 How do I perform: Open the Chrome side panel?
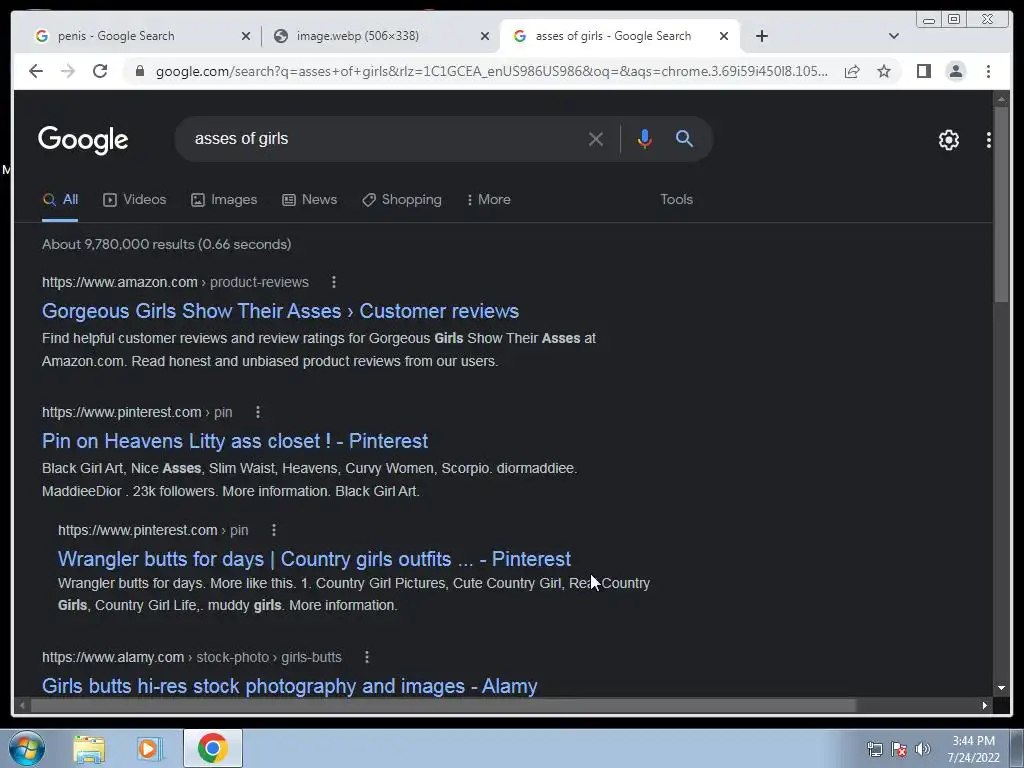(923, 71)
